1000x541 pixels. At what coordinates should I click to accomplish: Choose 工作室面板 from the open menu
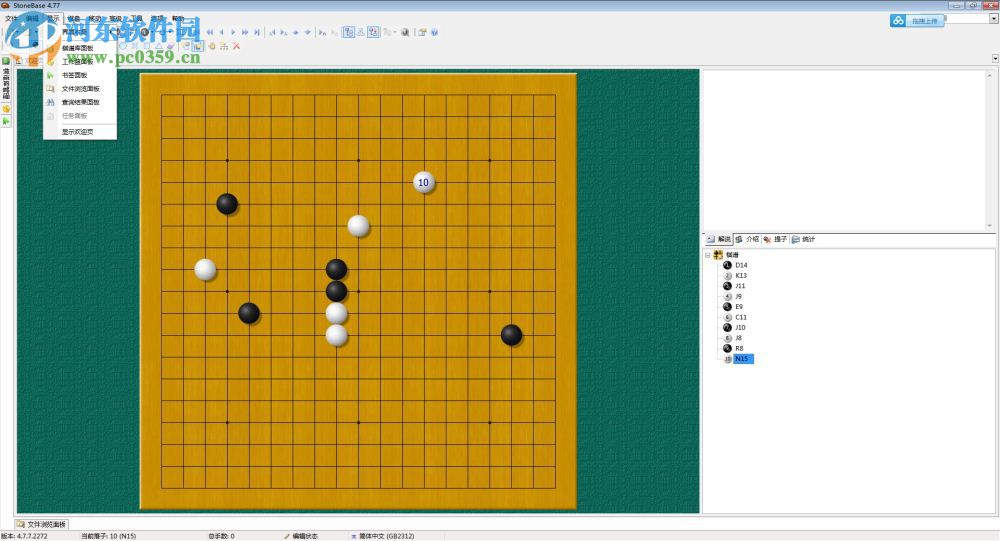(77, 62)
